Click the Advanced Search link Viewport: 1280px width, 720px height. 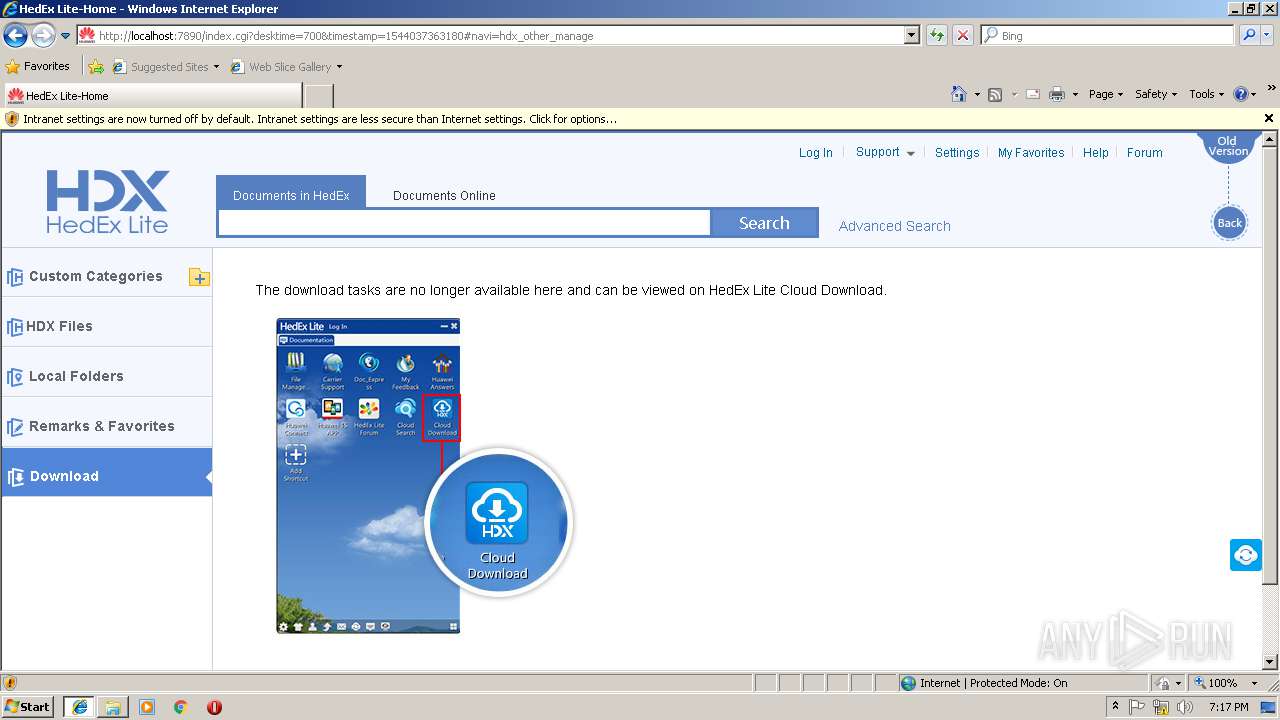pos(894,226)
